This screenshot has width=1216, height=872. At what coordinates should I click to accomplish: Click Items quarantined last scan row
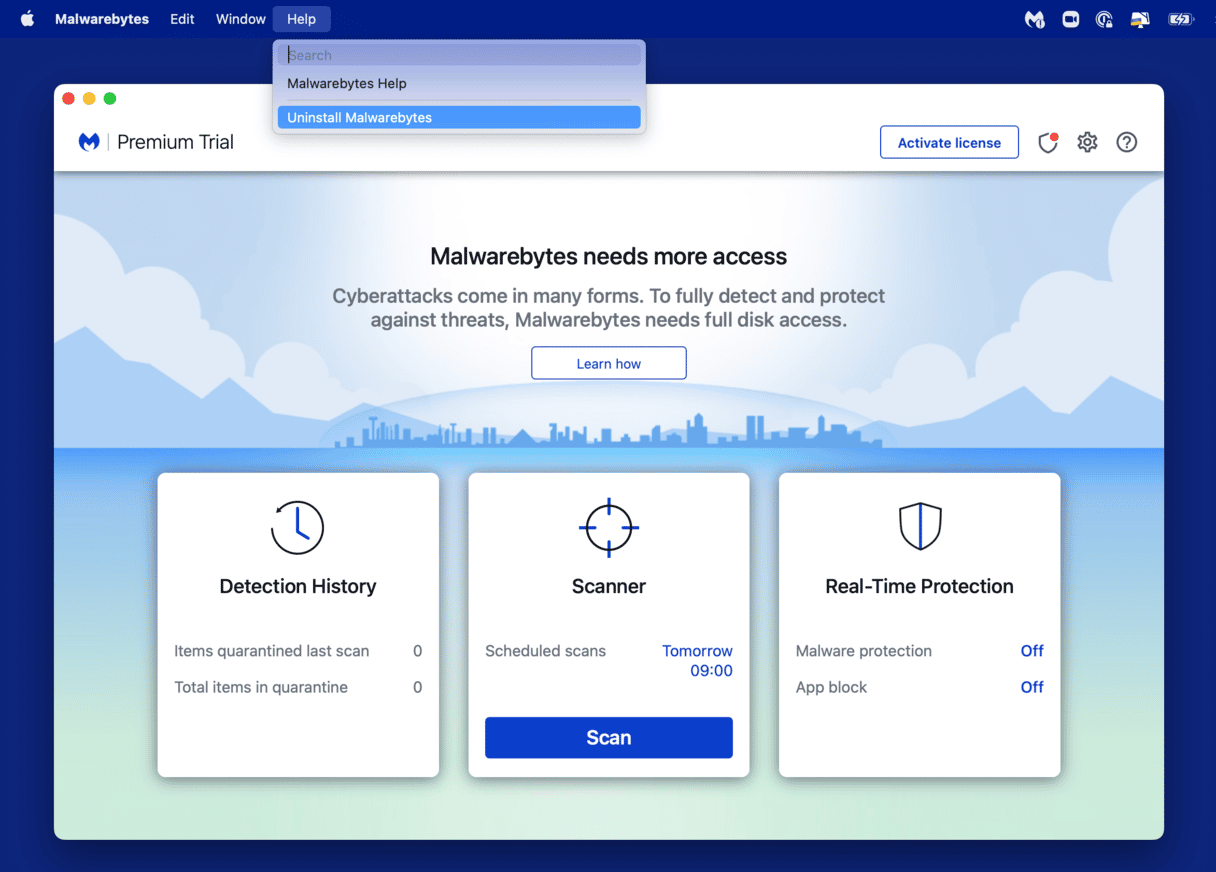(298, 651)
